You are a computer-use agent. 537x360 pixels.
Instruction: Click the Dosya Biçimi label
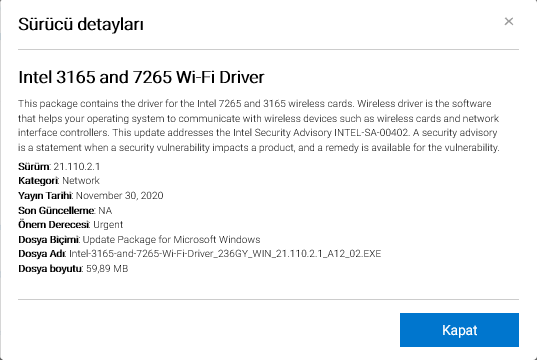coord(49,239)
